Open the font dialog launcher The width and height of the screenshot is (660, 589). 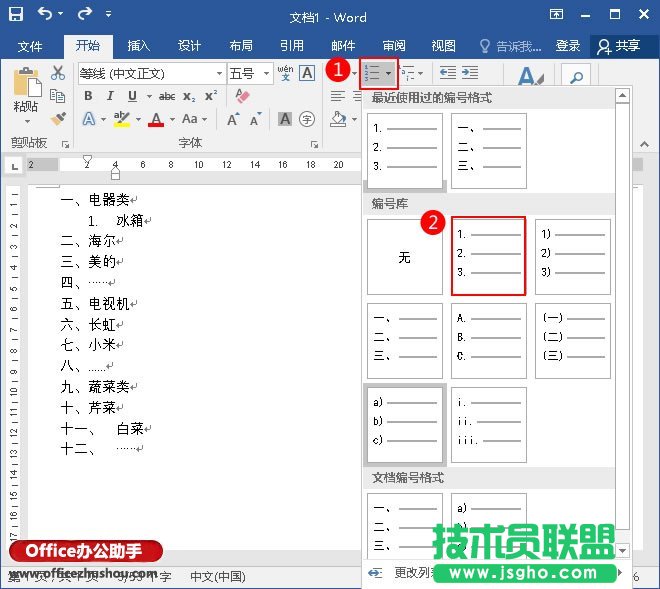click(314, 144)
